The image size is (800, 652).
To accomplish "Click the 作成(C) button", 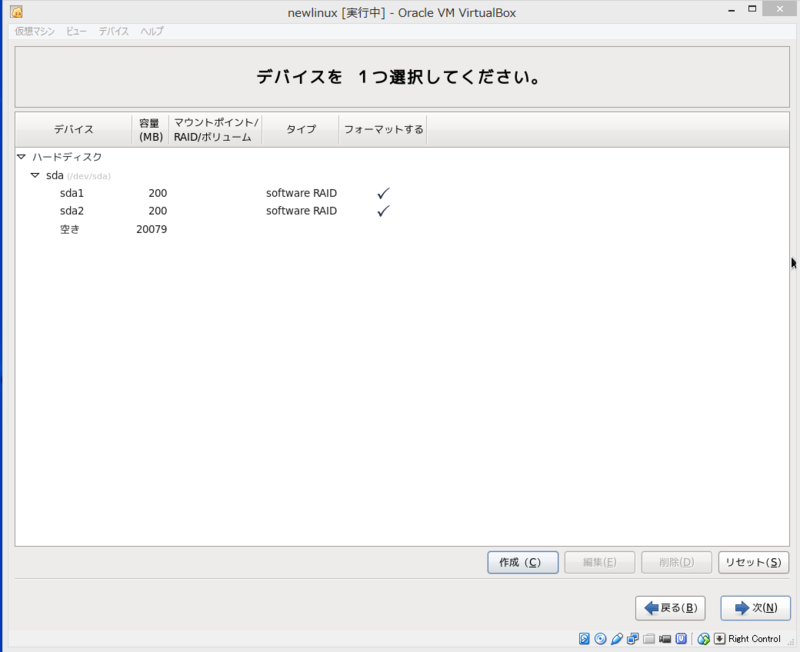I will pos(522,562).
